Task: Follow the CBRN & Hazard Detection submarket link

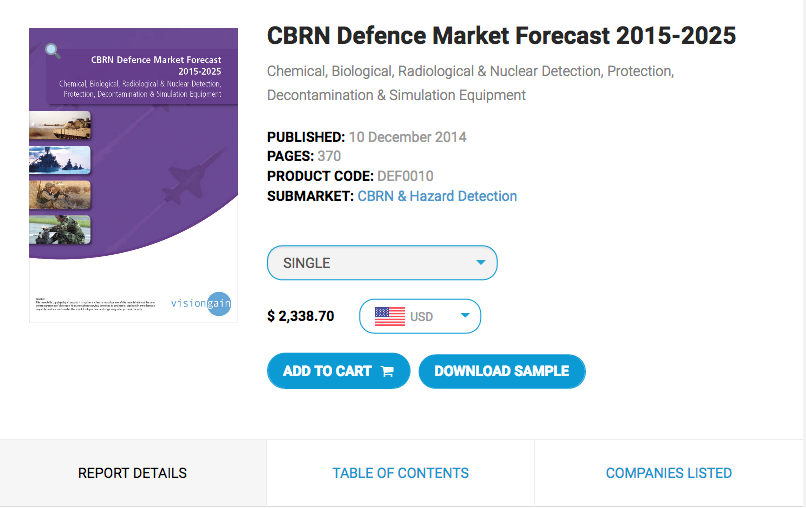Action: coord(437,196)
